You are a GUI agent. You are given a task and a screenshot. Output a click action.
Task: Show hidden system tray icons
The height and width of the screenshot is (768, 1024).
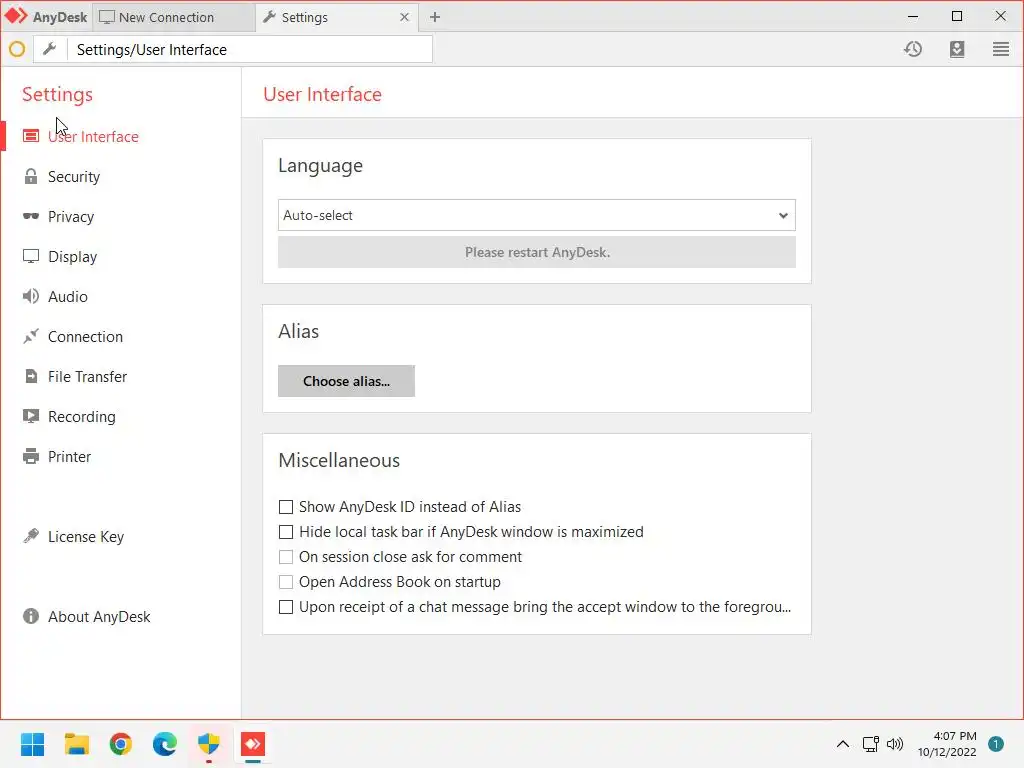coord(842,744)
